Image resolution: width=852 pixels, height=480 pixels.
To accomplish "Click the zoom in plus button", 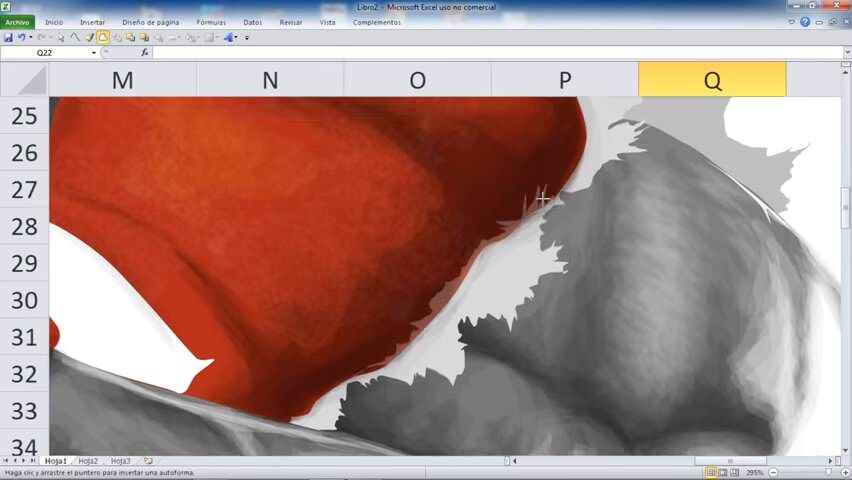I will coord(845,473).
